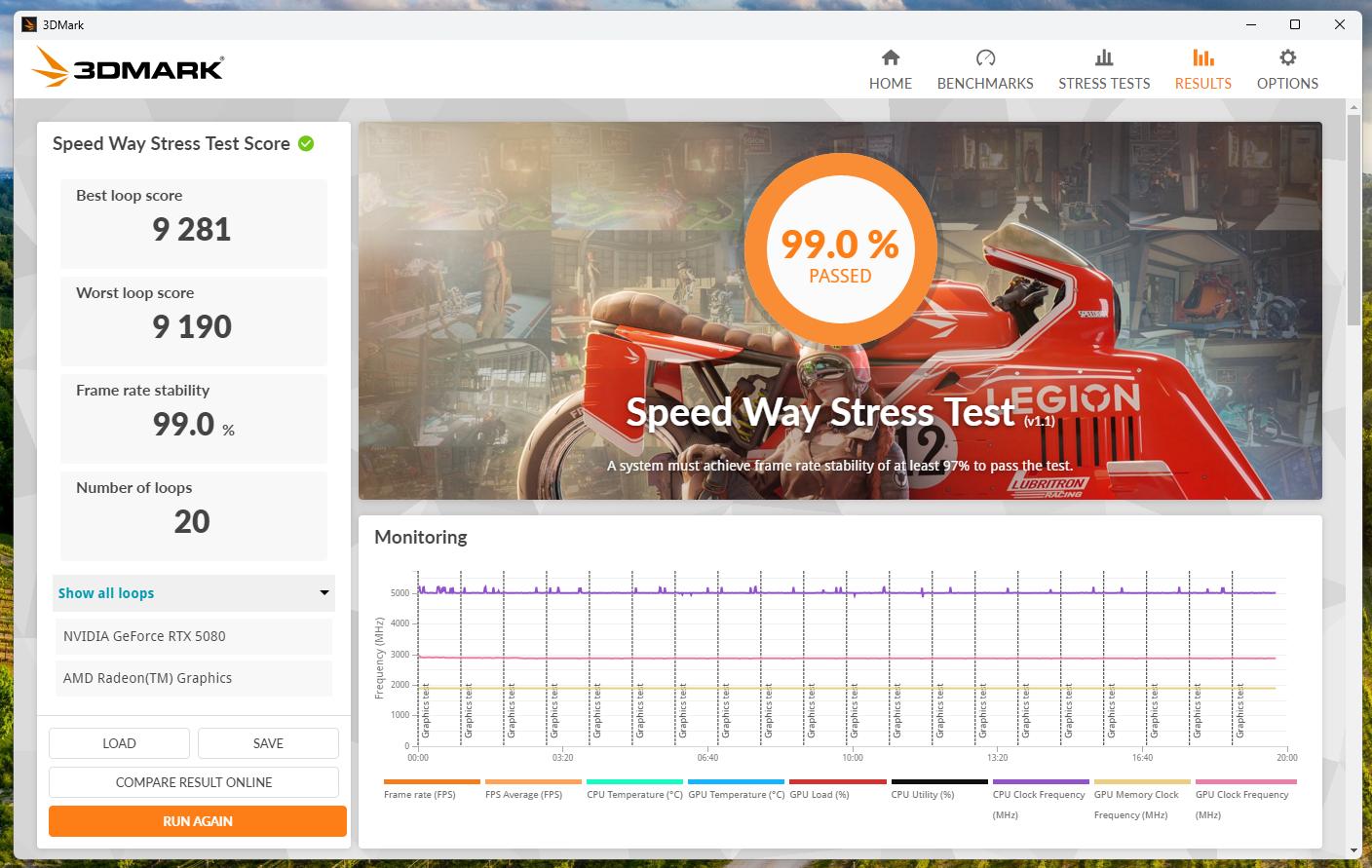Click the Number of loops value 20
This screenshot has height=868, width=1372.
192,521
